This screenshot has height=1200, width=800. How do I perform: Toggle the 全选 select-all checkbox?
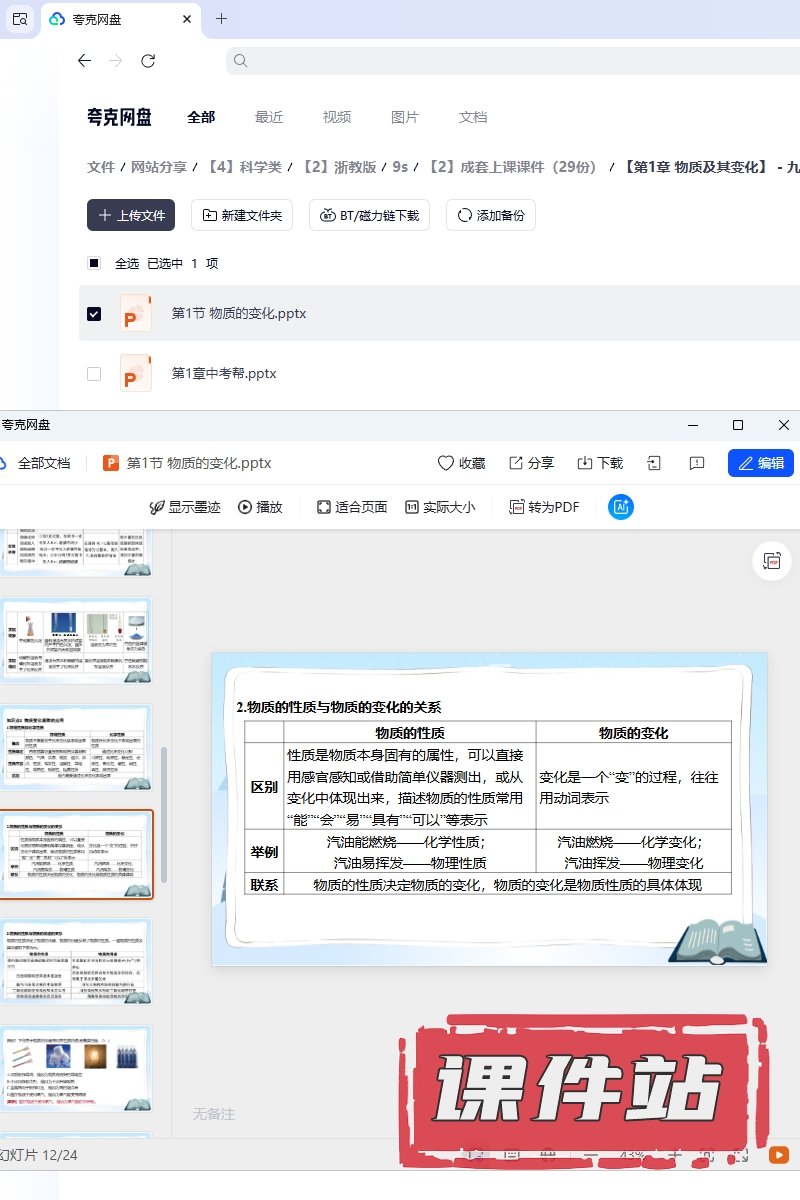click(x=94, y=264)
